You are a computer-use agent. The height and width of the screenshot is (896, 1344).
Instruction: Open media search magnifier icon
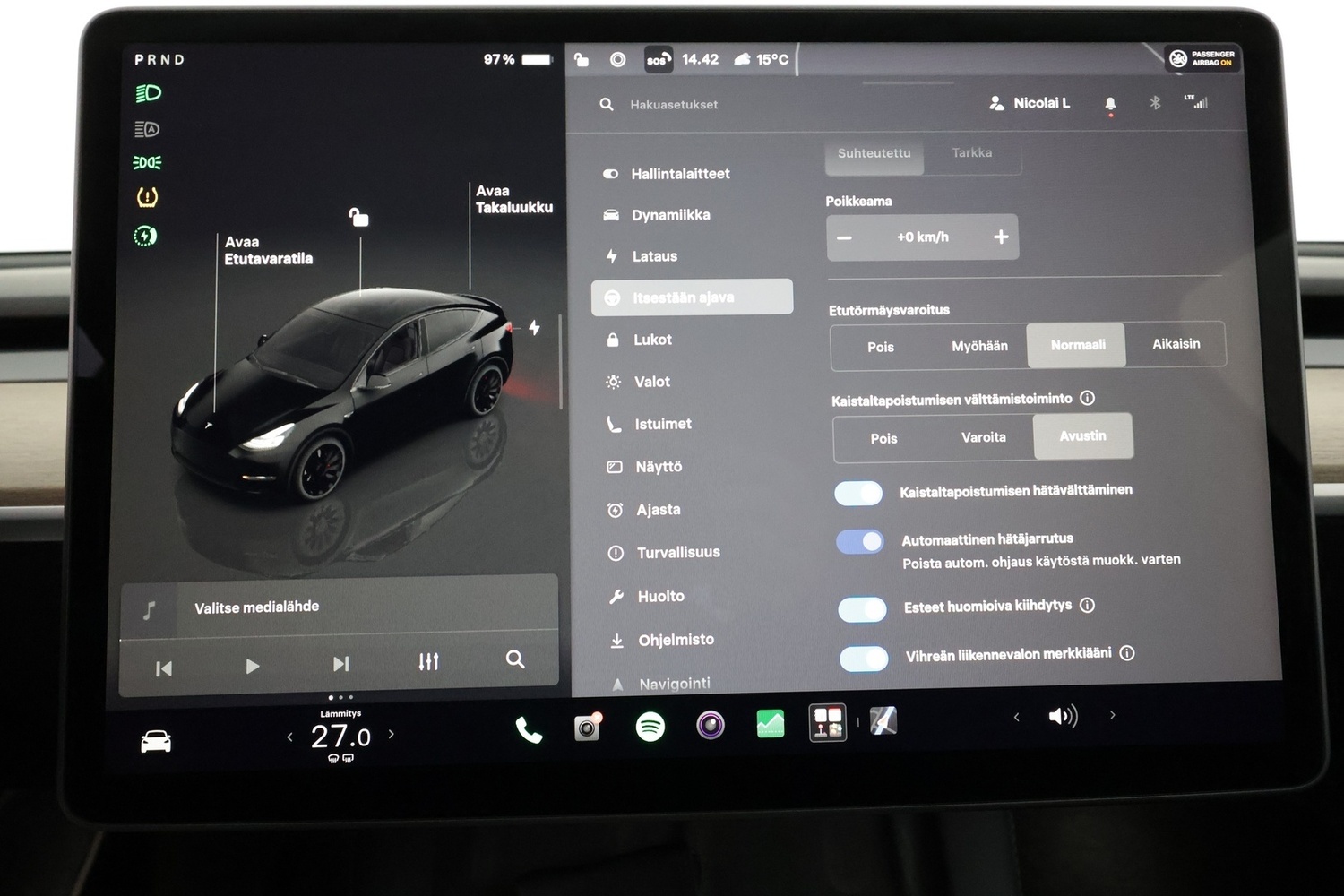(515, 659)
